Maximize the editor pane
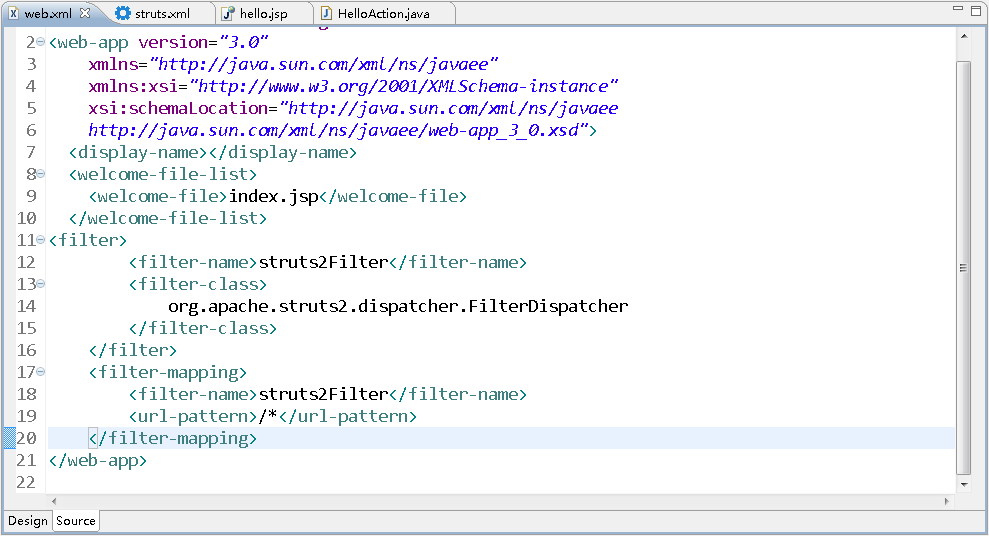 coord(976,10)
